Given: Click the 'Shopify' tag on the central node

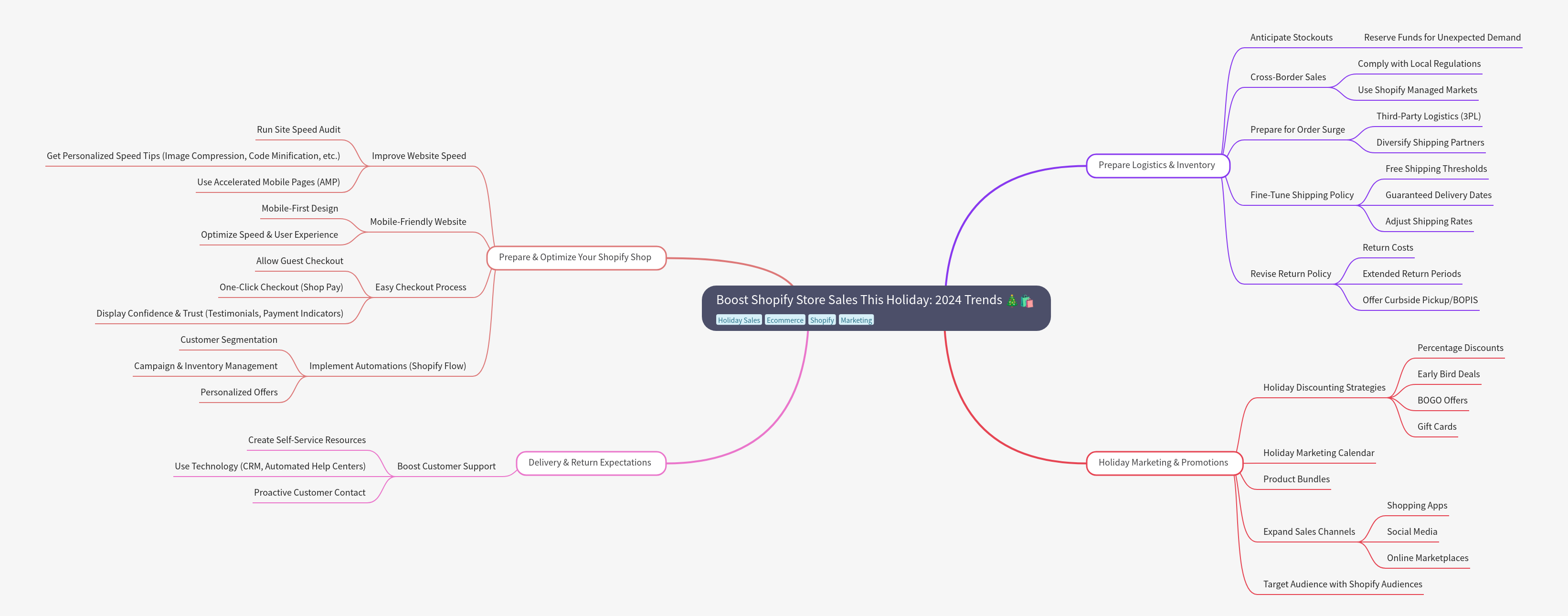Looking at the screenshot, I should click(822, 320).
